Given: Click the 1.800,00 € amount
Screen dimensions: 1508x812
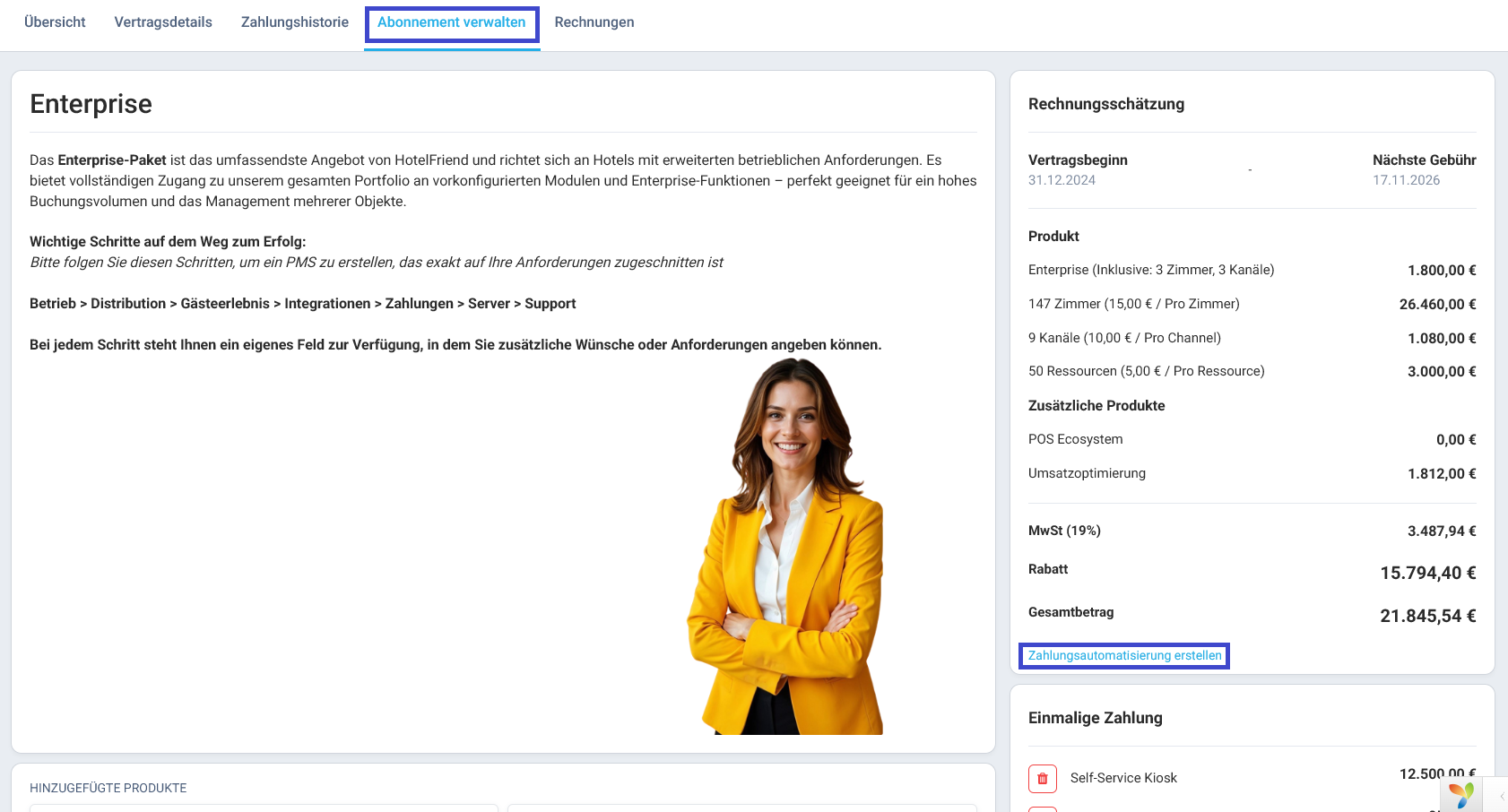Looking at the screenshot, I should pyautogui.click(x=1442, y=271).
